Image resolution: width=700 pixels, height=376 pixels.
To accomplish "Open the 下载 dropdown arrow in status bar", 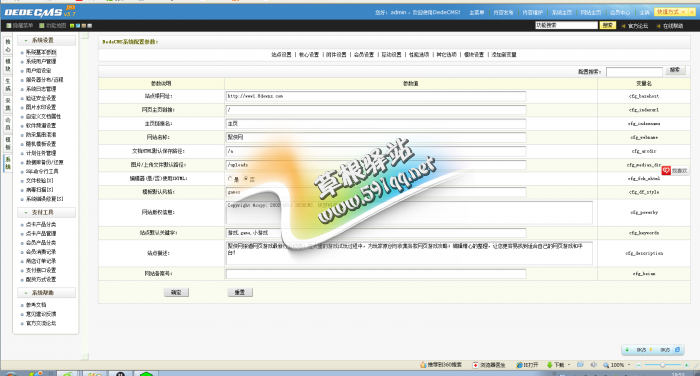I will click(x=569, y=365).
